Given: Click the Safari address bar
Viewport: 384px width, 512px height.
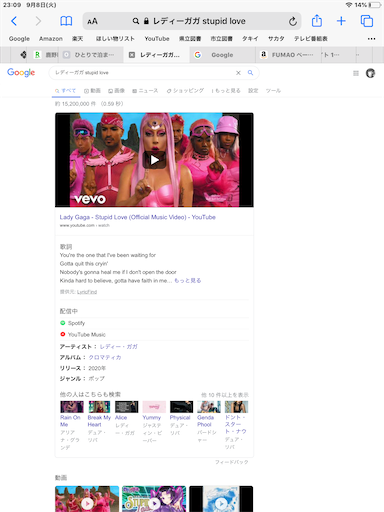Looking at the screenshot, I should pyautogui.click(x=192, y=21).
